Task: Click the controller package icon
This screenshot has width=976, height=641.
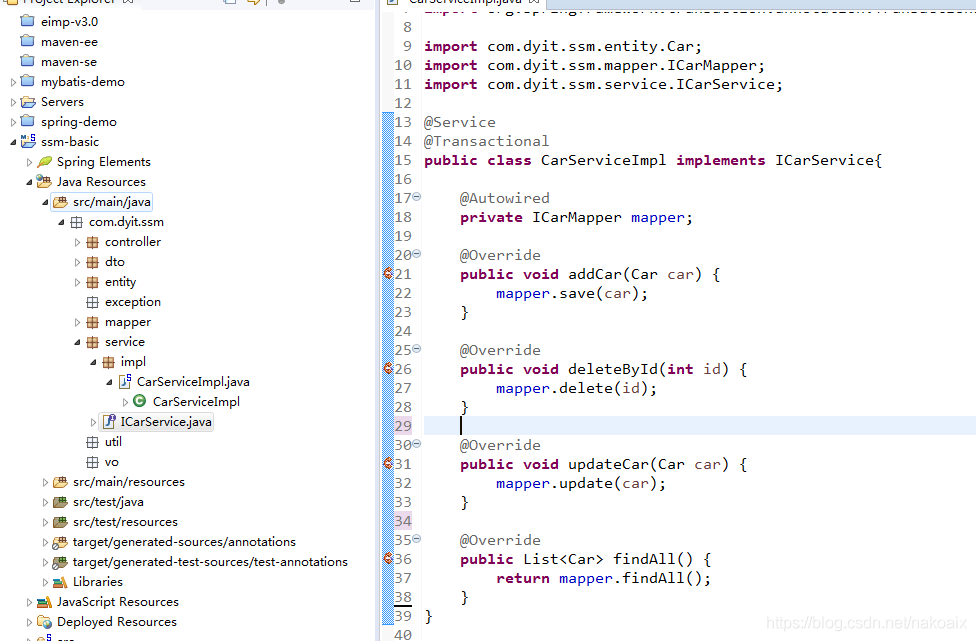Action: 92,242
